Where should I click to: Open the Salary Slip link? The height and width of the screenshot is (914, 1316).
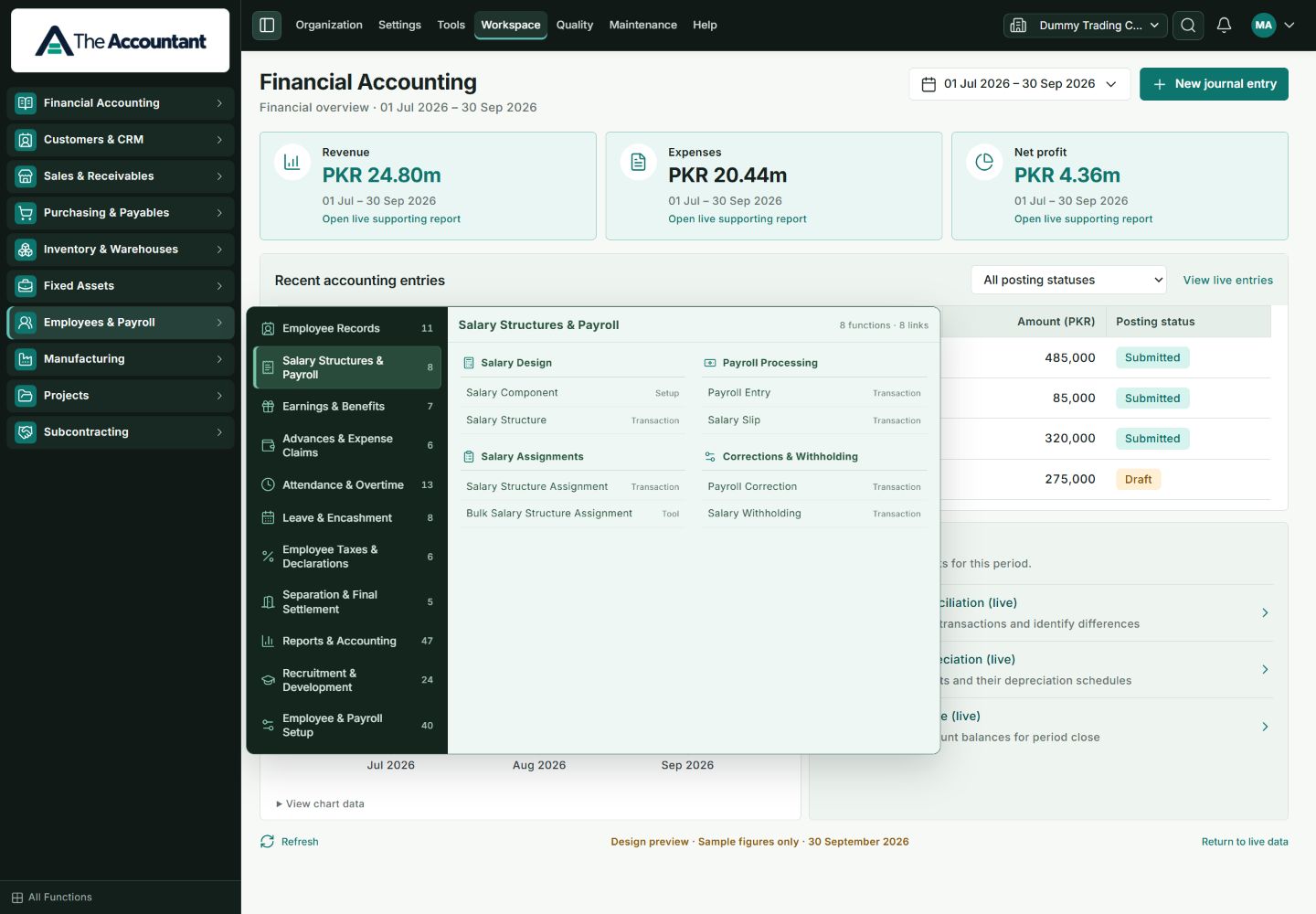pos(814,420)
